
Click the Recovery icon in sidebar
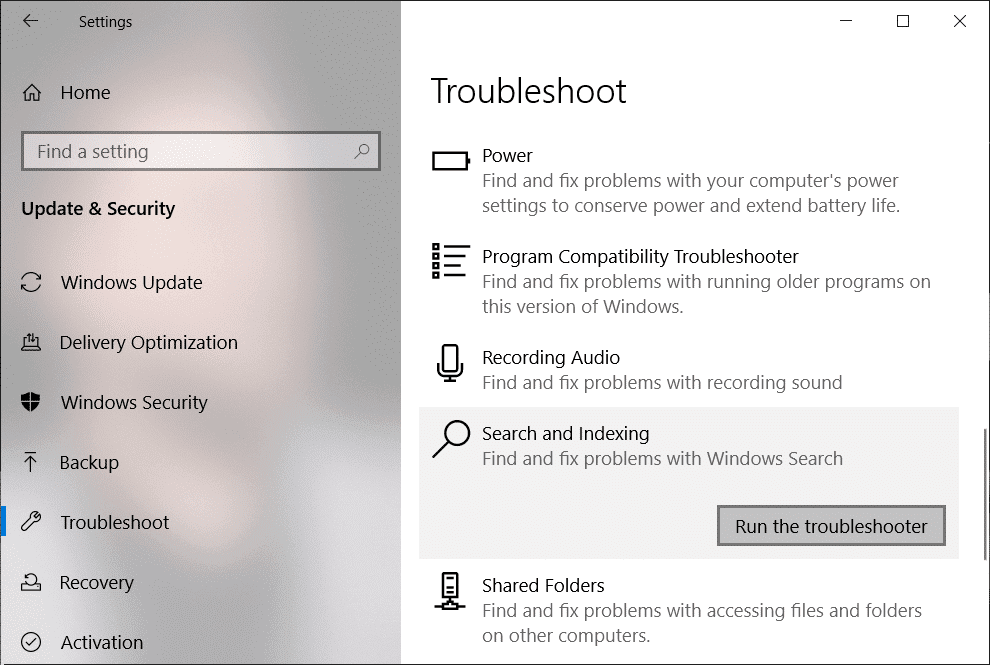click(32, 583)
